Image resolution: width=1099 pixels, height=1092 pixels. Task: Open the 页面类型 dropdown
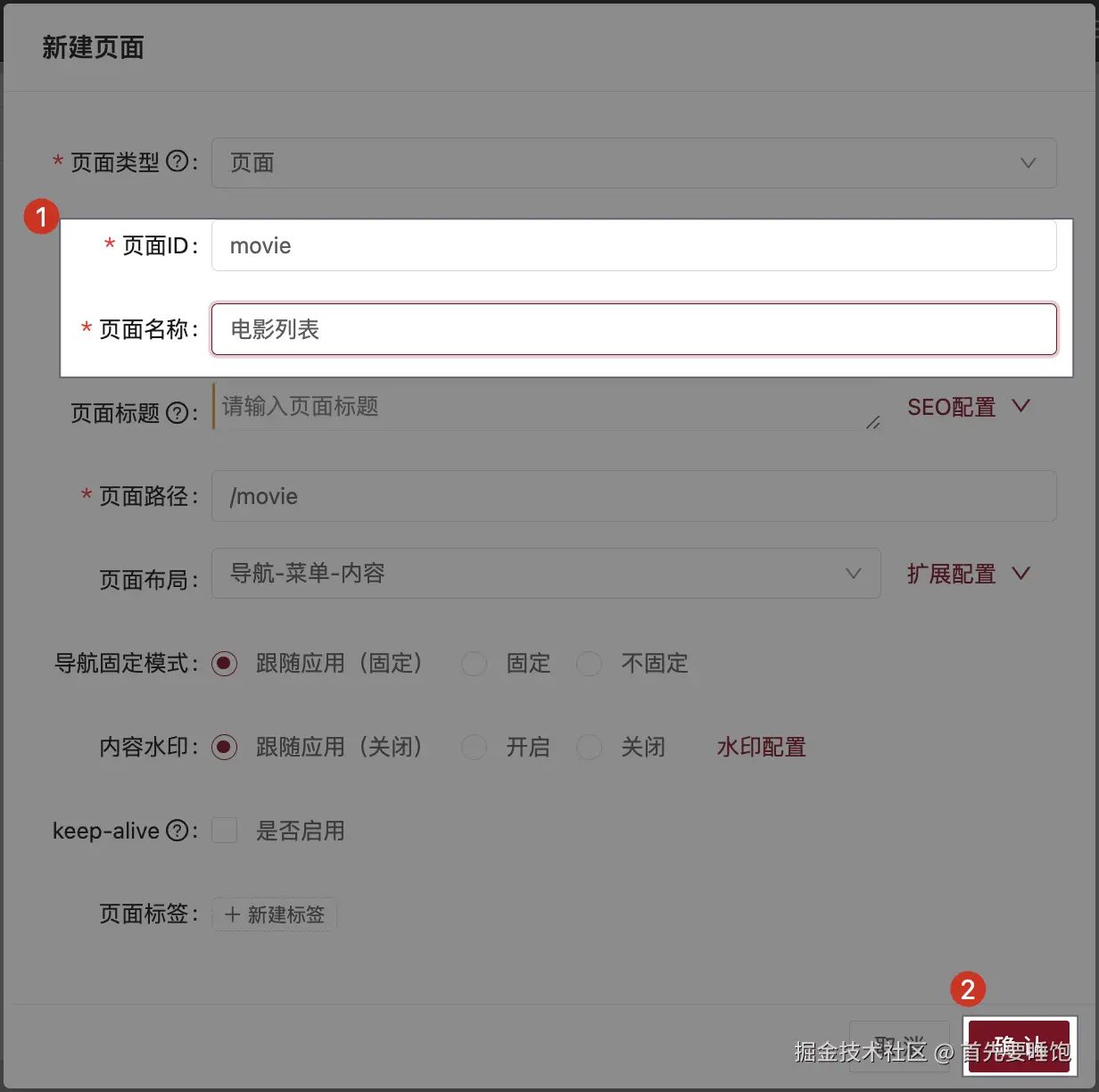coord(633,162)
